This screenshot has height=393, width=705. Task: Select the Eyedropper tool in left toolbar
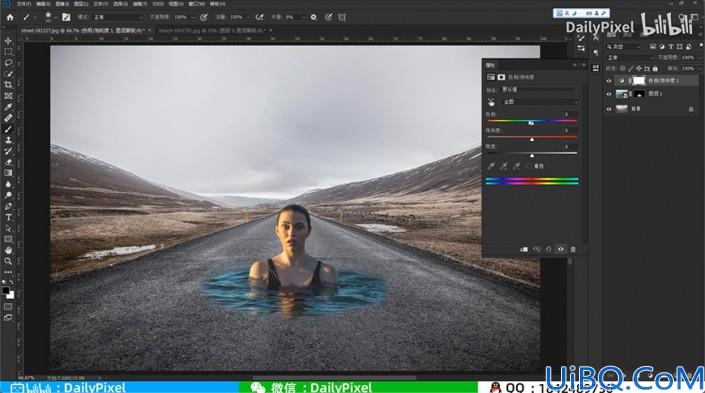[x=8, y=107]
